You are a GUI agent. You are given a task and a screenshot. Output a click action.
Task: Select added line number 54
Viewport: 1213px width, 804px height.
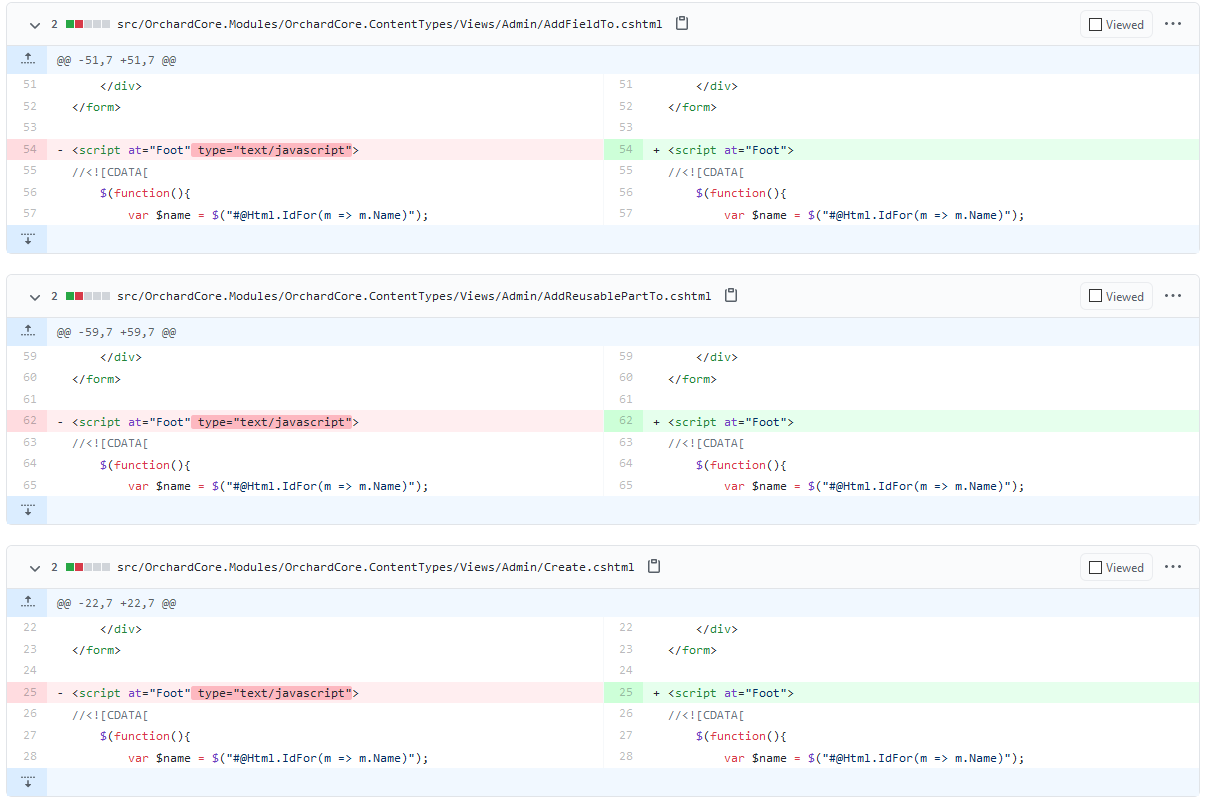[x=624, y=150]
